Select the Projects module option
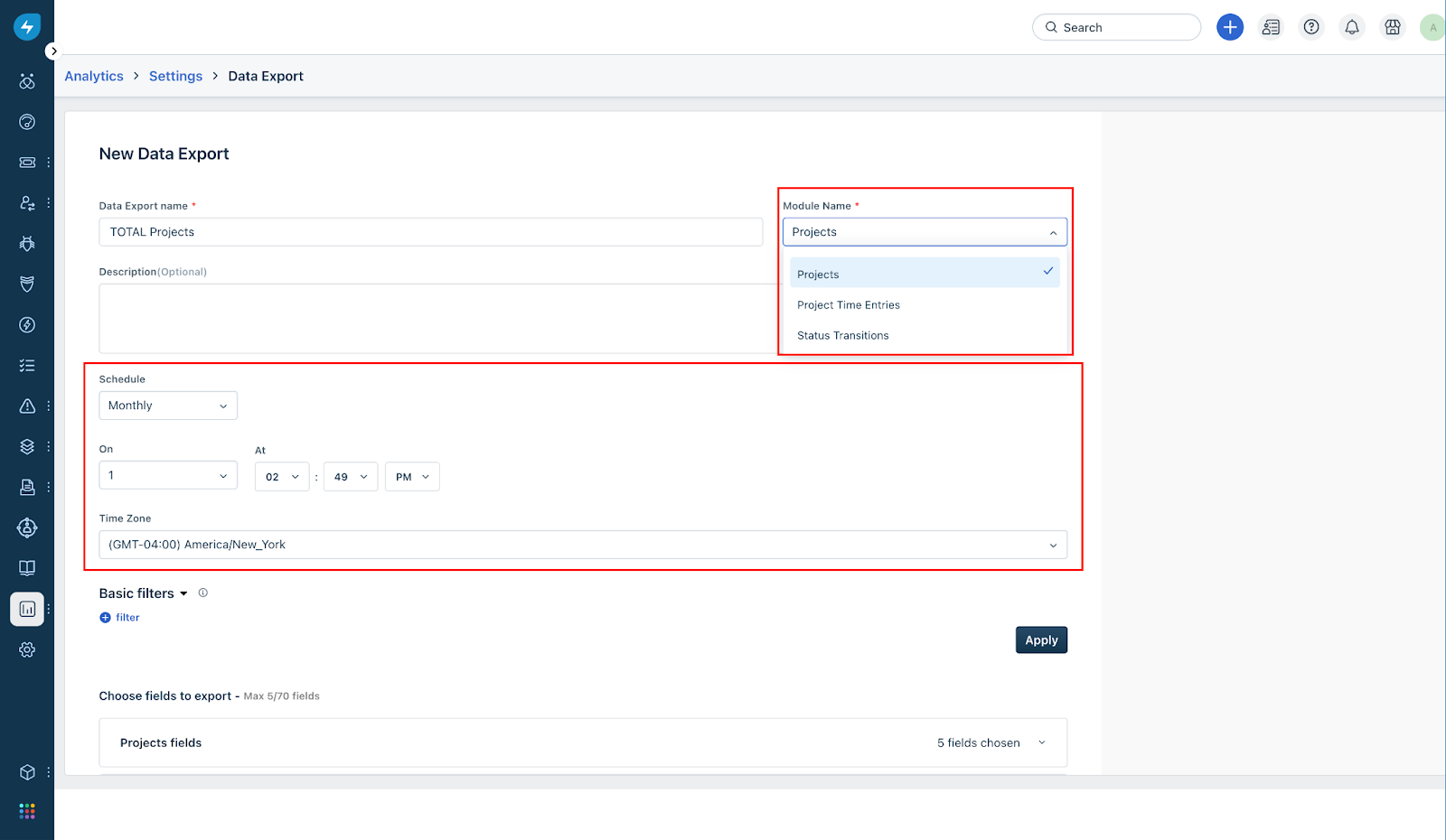Viewport: 1446px width, 840px height. pyautogui.click(x=925, y=273)
